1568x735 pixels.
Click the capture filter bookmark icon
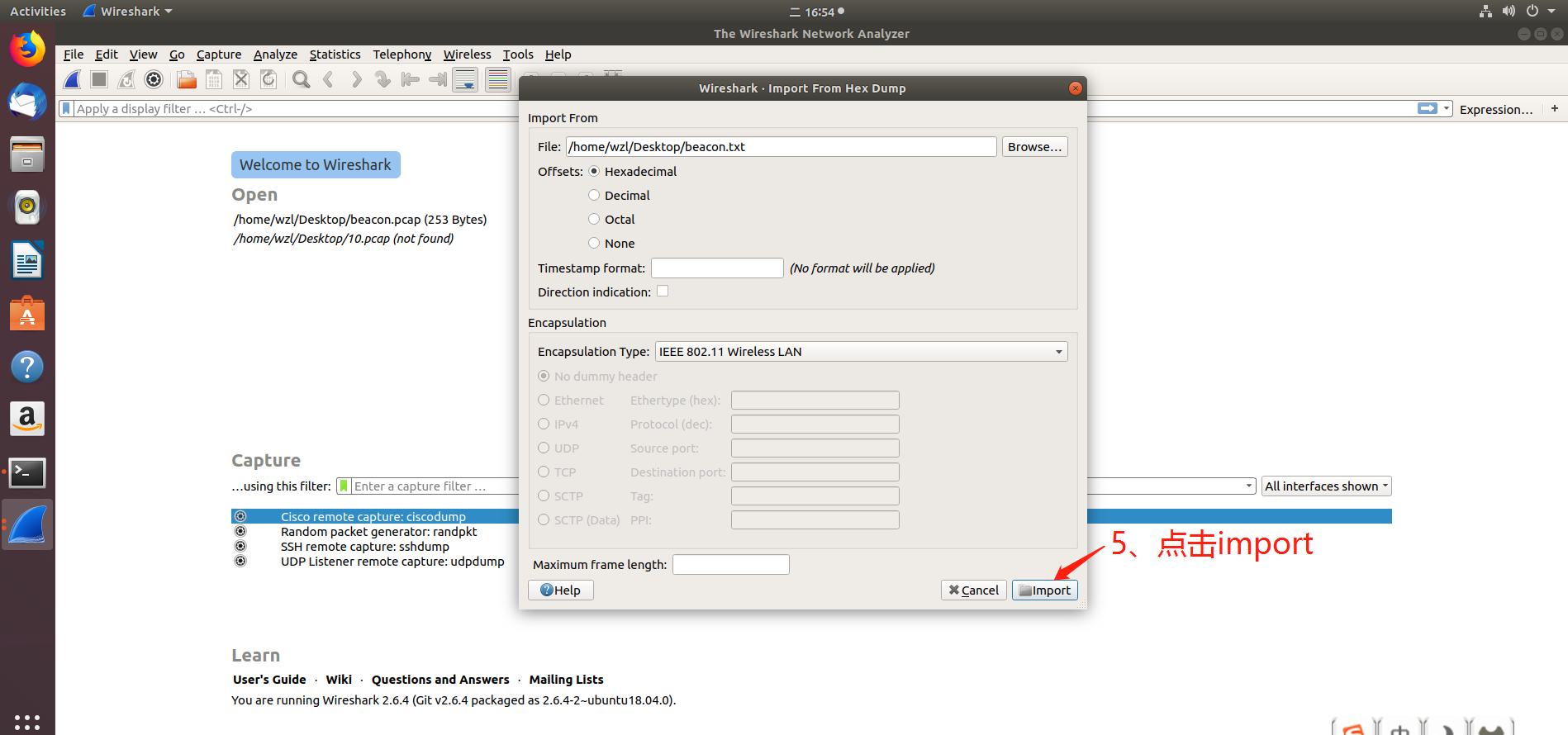[344, 486]
